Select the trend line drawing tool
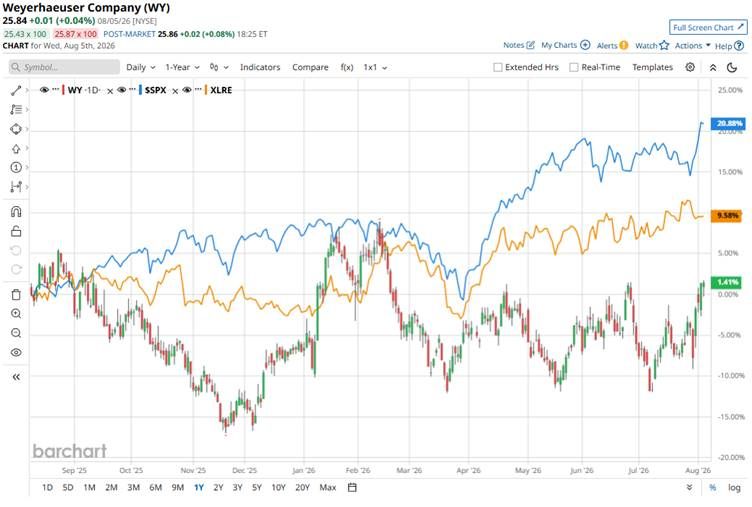This screenshot has width=752, height=507. [16, 90]
